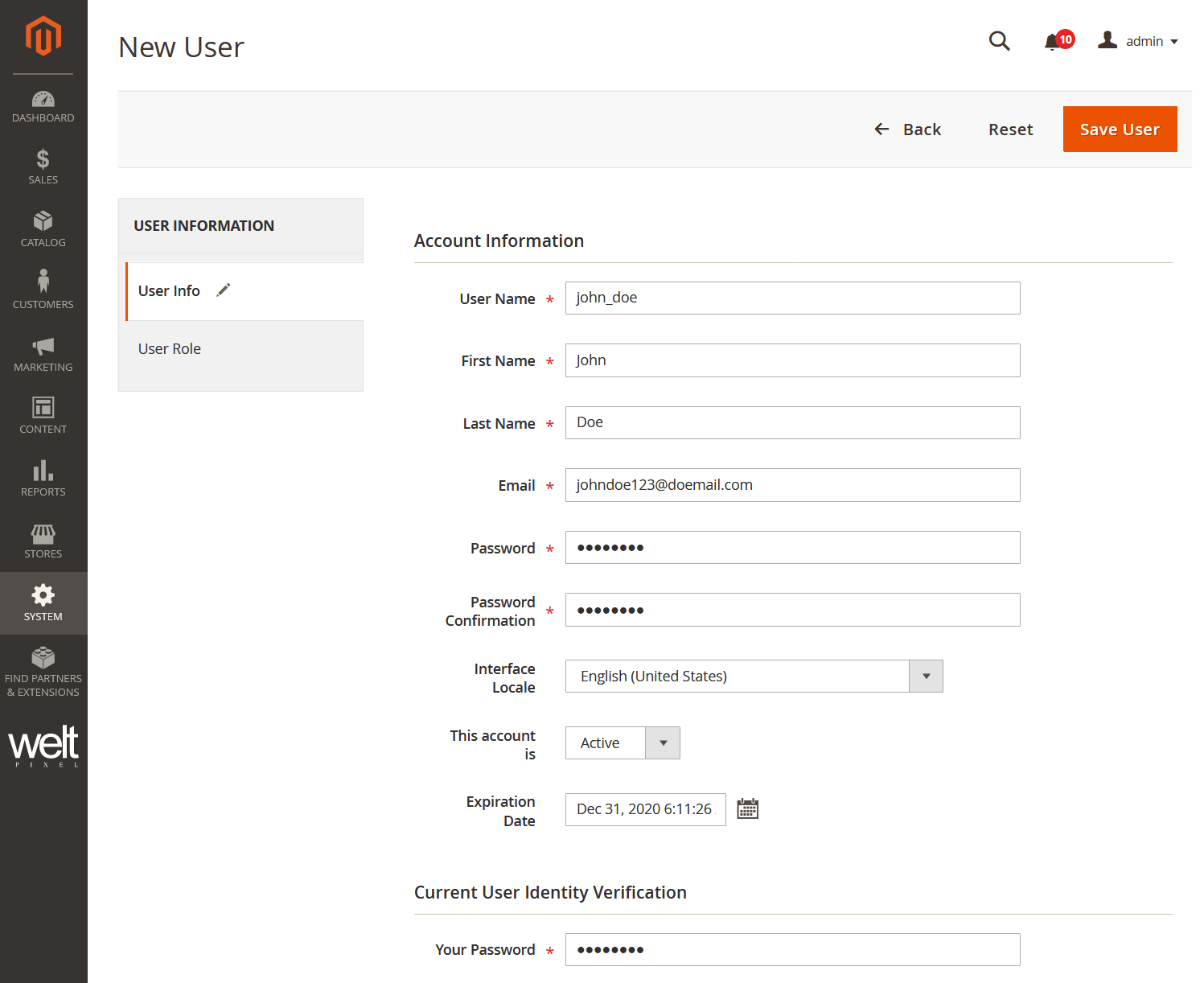Open the Customers person icon menu
Viewport: 1204px width, 983px height.
point(43,281)
